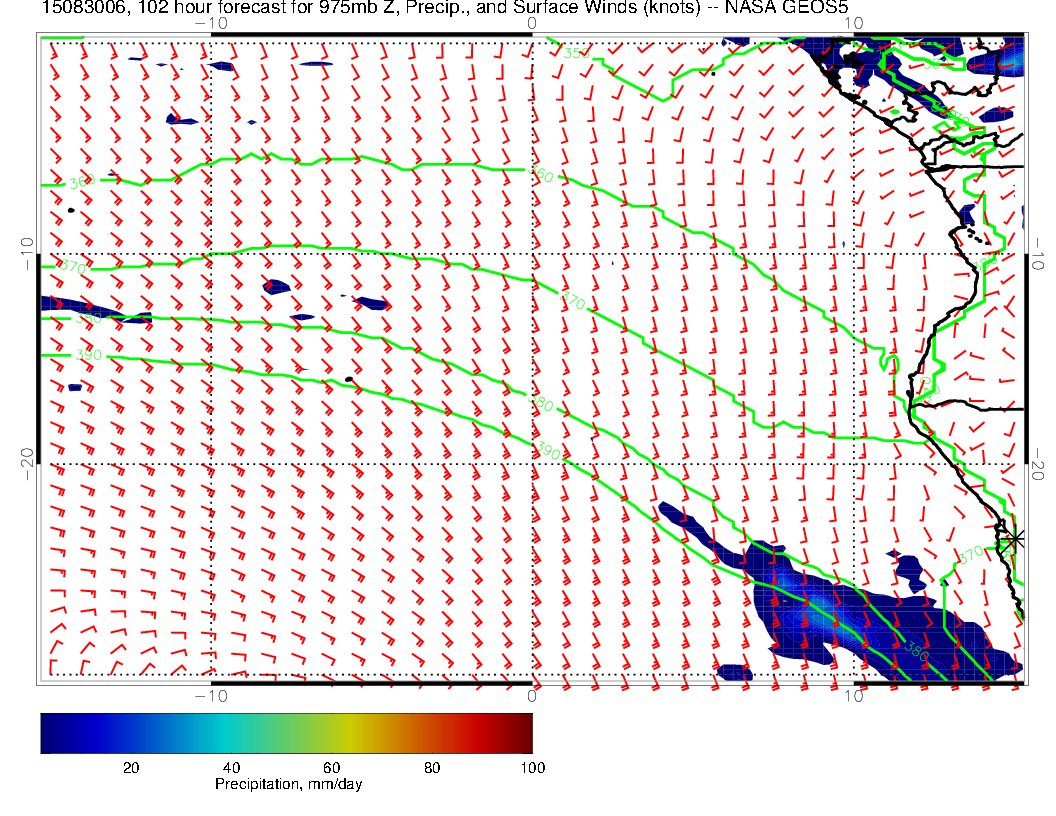Pick the yellow section of precipitation colorbar
This screenshot has height=816, width=1056.
tap(350, 733)
